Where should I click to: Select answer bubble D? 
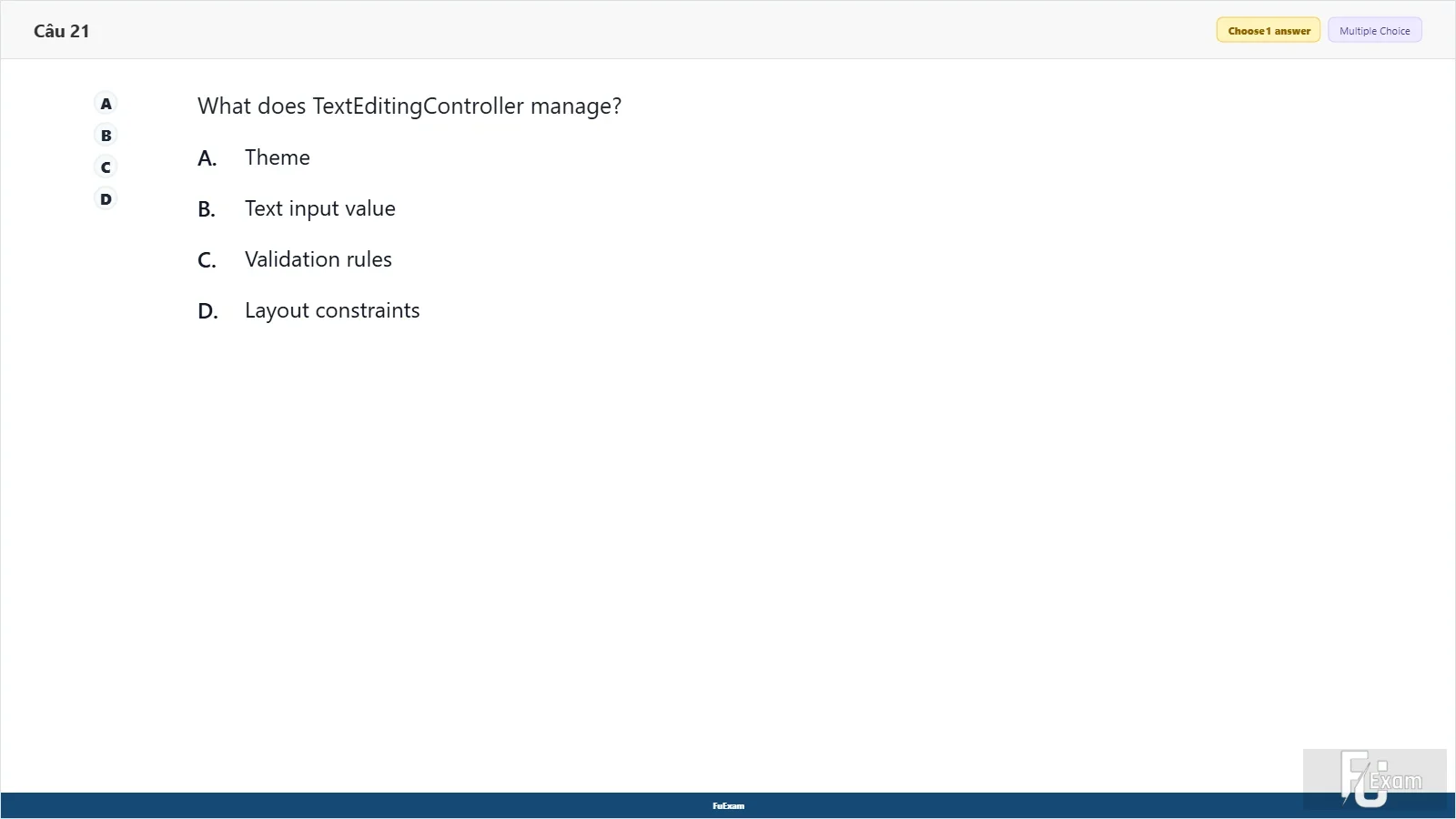(x=106, y=199)
